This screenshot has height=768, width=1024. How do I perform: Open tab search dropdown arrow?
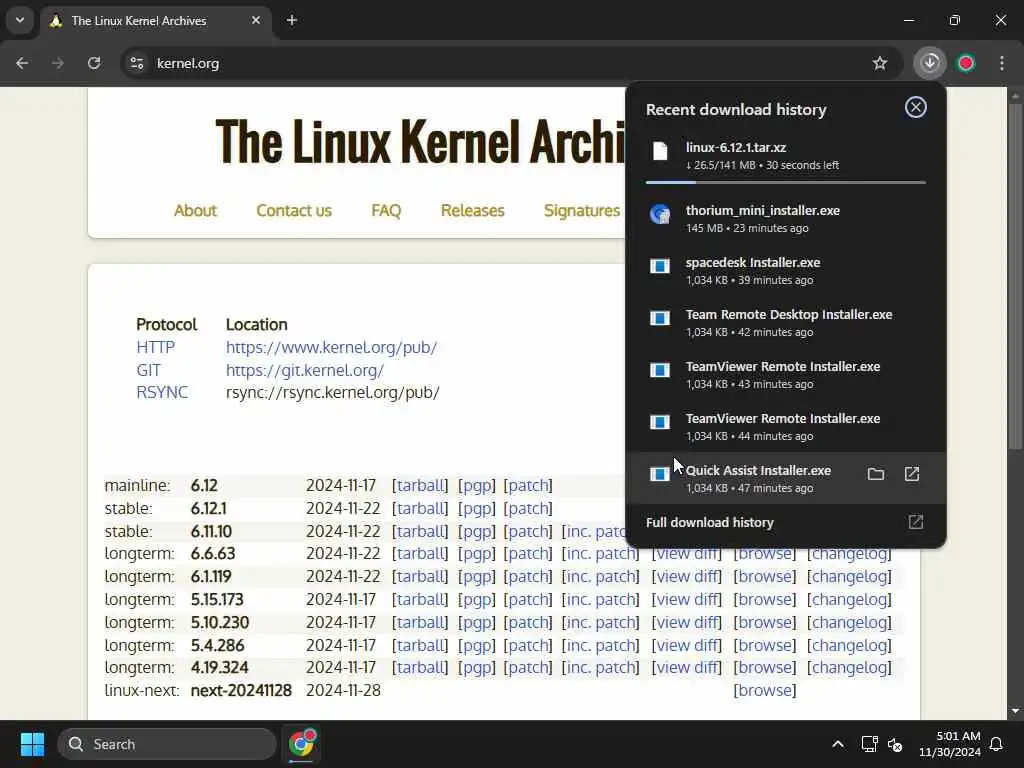coord(20,20)
